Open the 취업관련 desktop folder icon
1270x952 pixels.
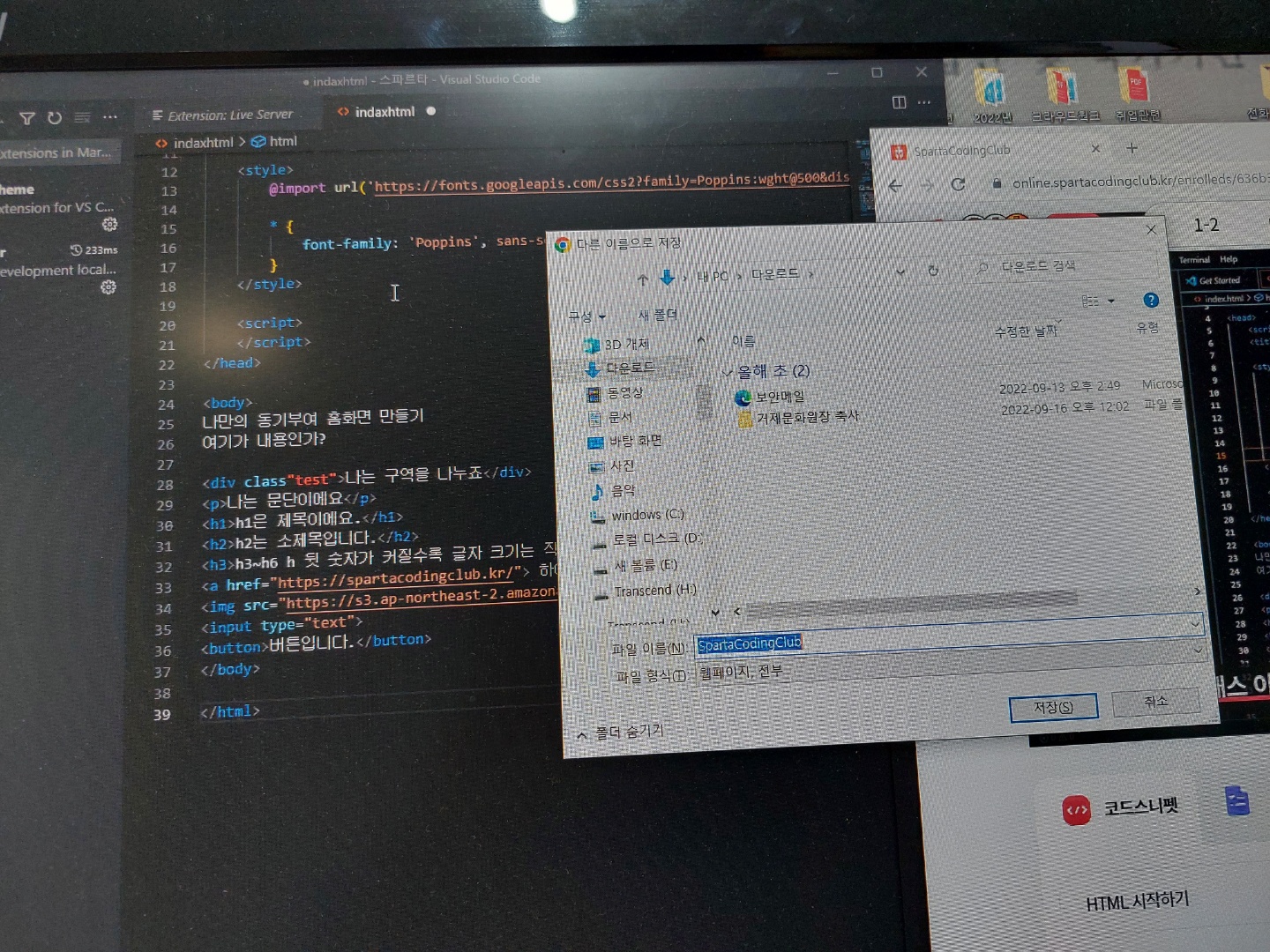[x=1137, y=93]
